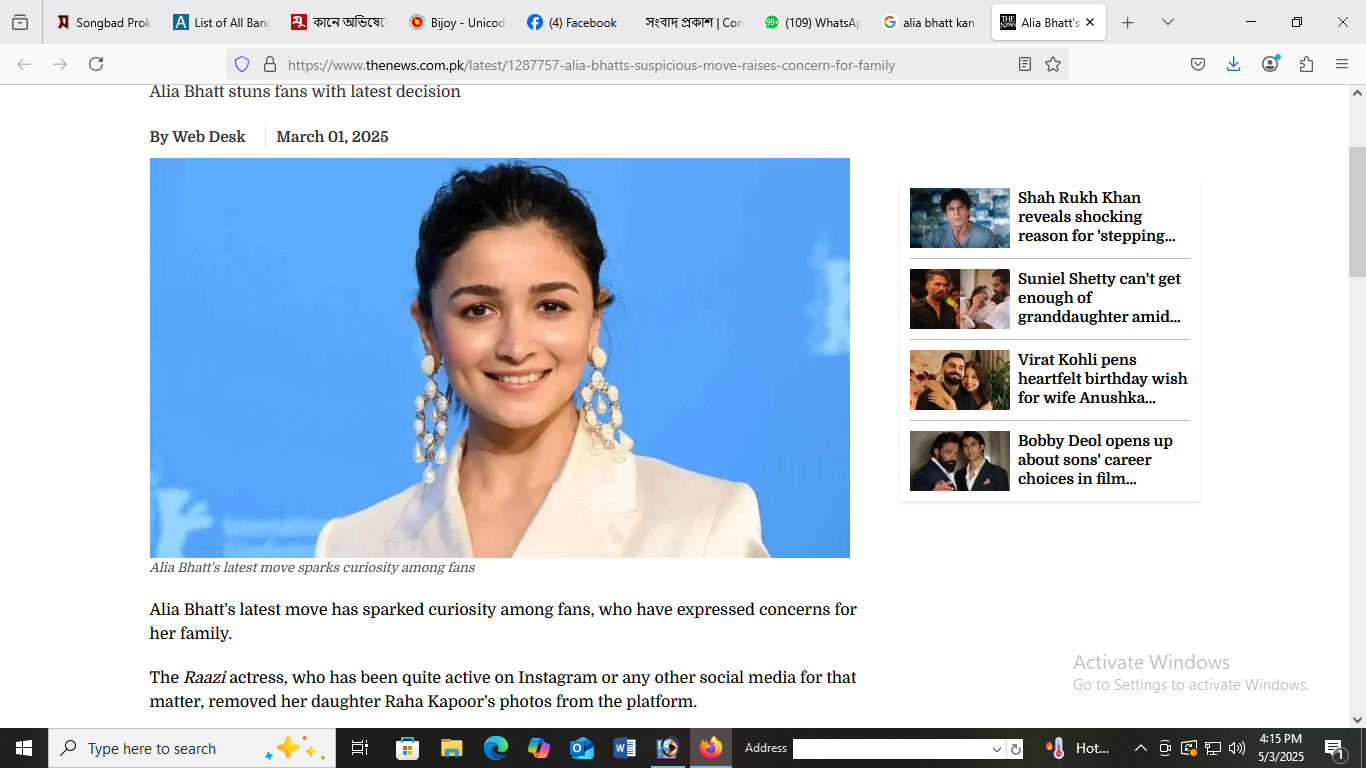Click the Virat Kohli thumbnail image

(960, 380)
